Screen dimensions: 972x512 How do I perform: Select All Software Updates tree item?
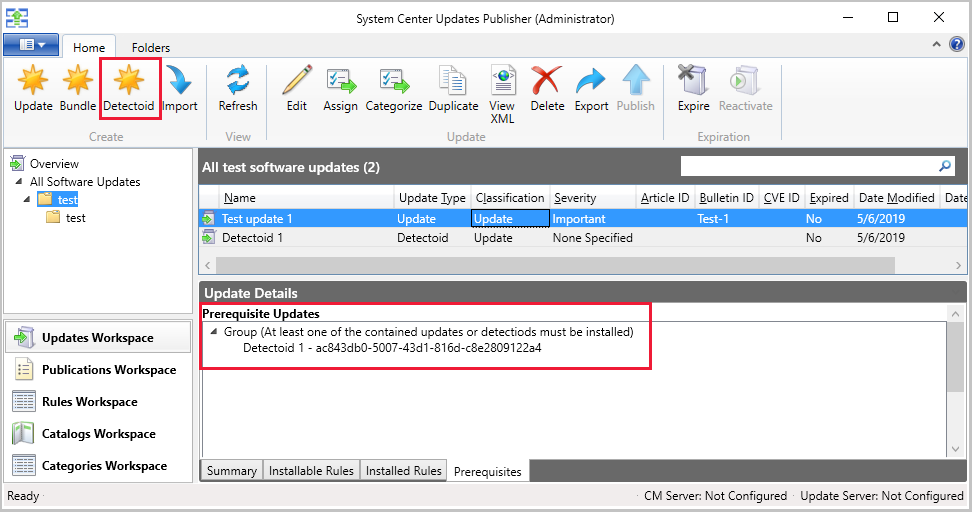(x=85, y=182)
